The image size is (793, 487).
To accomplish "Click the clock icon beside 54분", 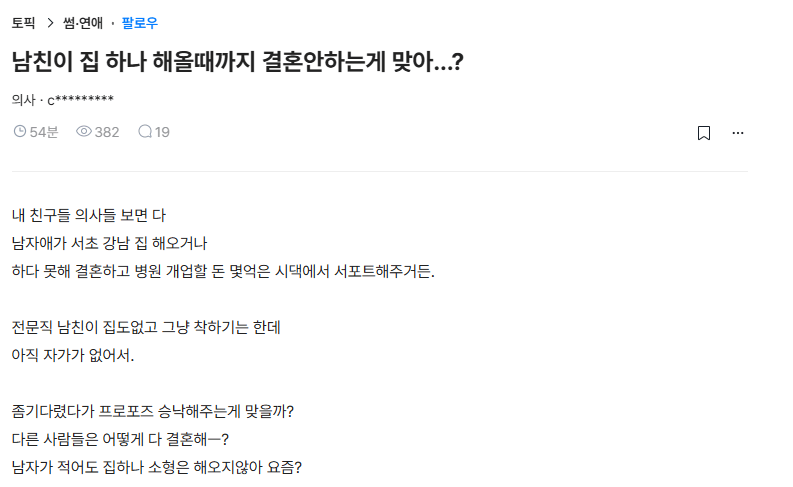I will point(20,131).
